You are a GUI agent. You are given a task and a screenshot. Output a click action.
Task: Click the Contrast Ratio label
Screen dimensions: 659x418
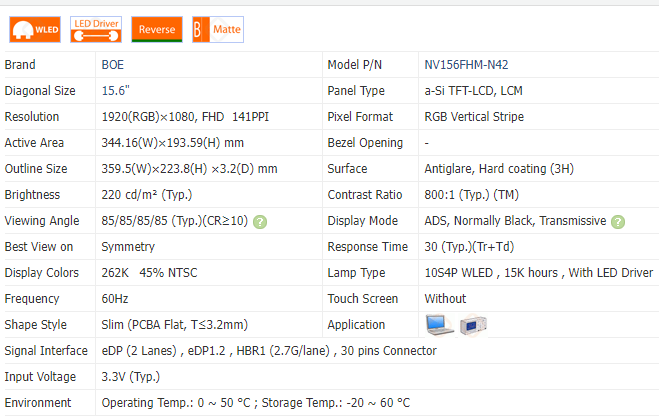pos(365,195)
